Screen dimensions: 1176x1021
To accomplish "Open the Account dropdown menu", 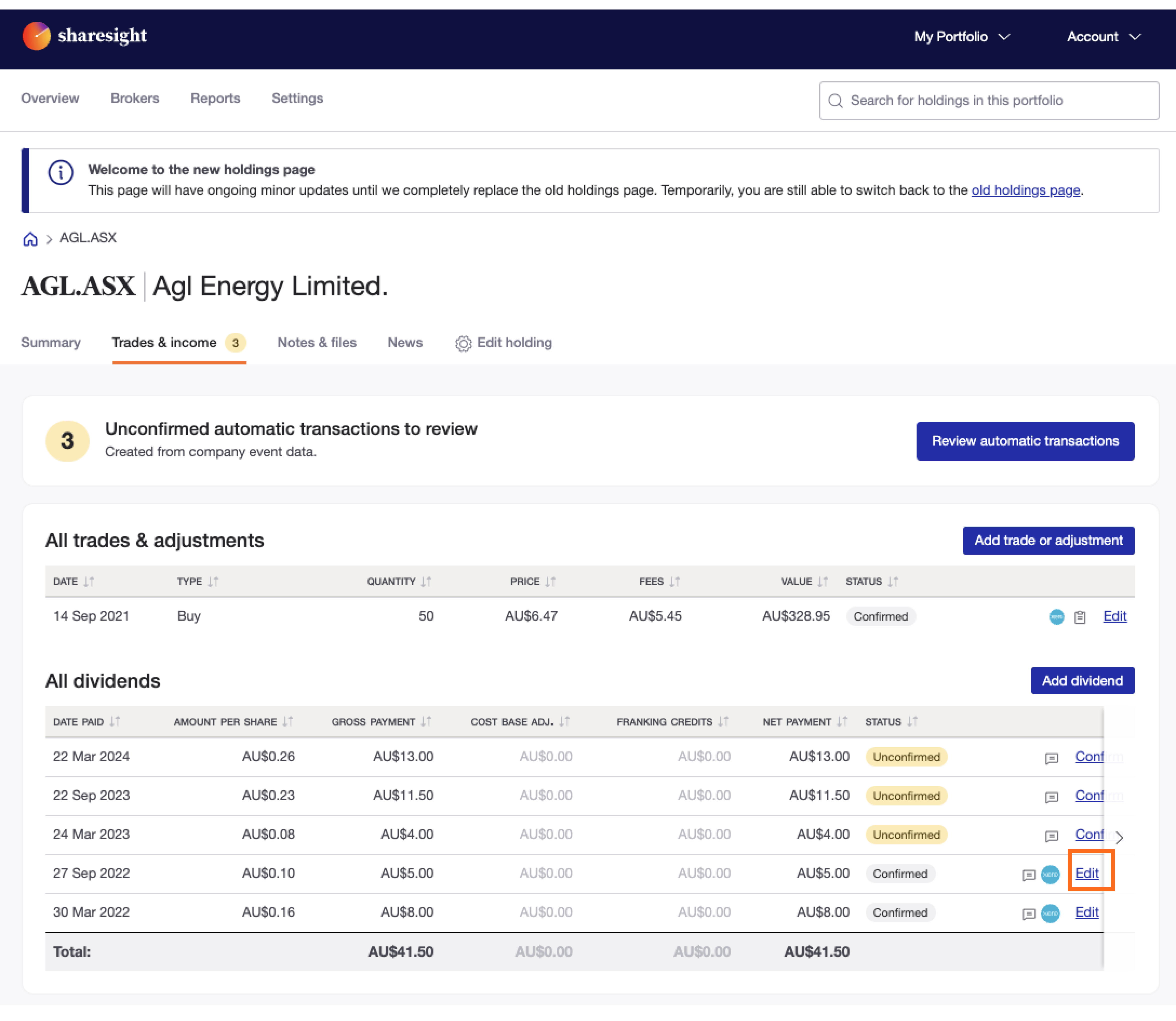I will coord(1103,37).
